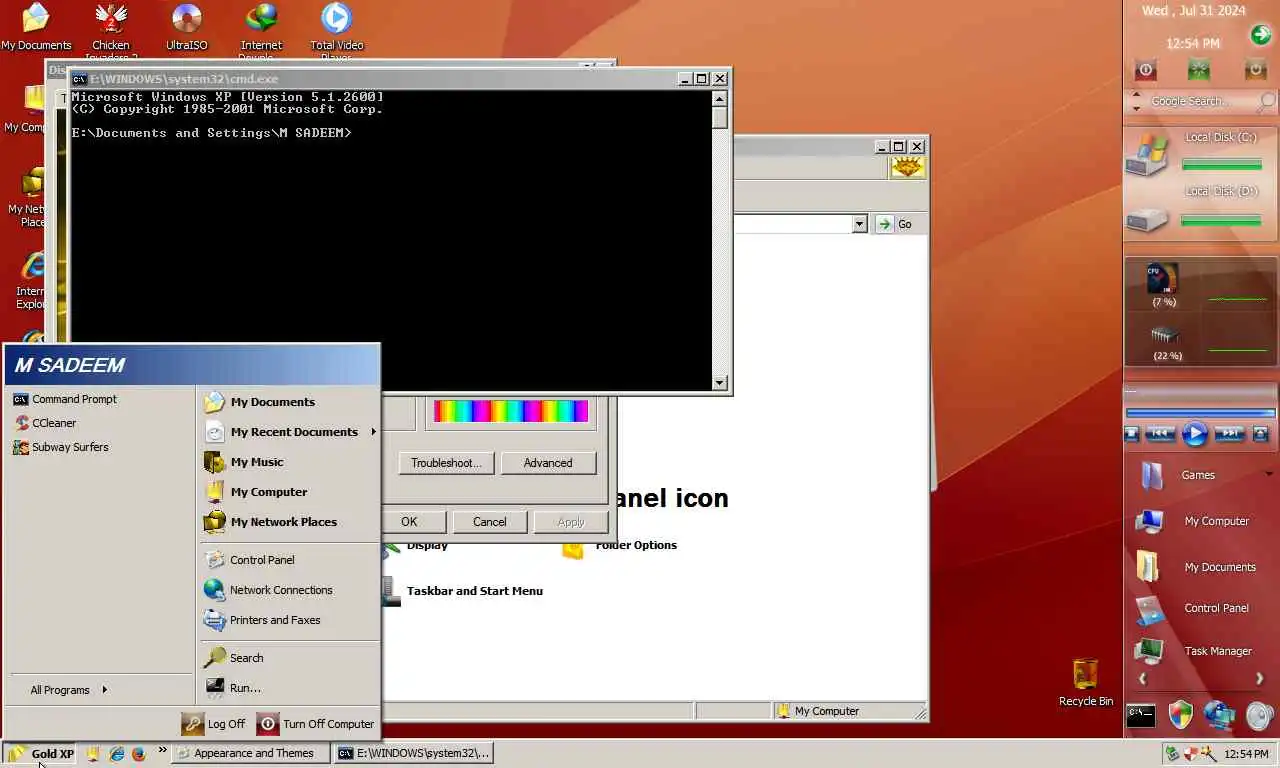
Task: Click the Turn Off Computer button
Action: coord(316,724)
